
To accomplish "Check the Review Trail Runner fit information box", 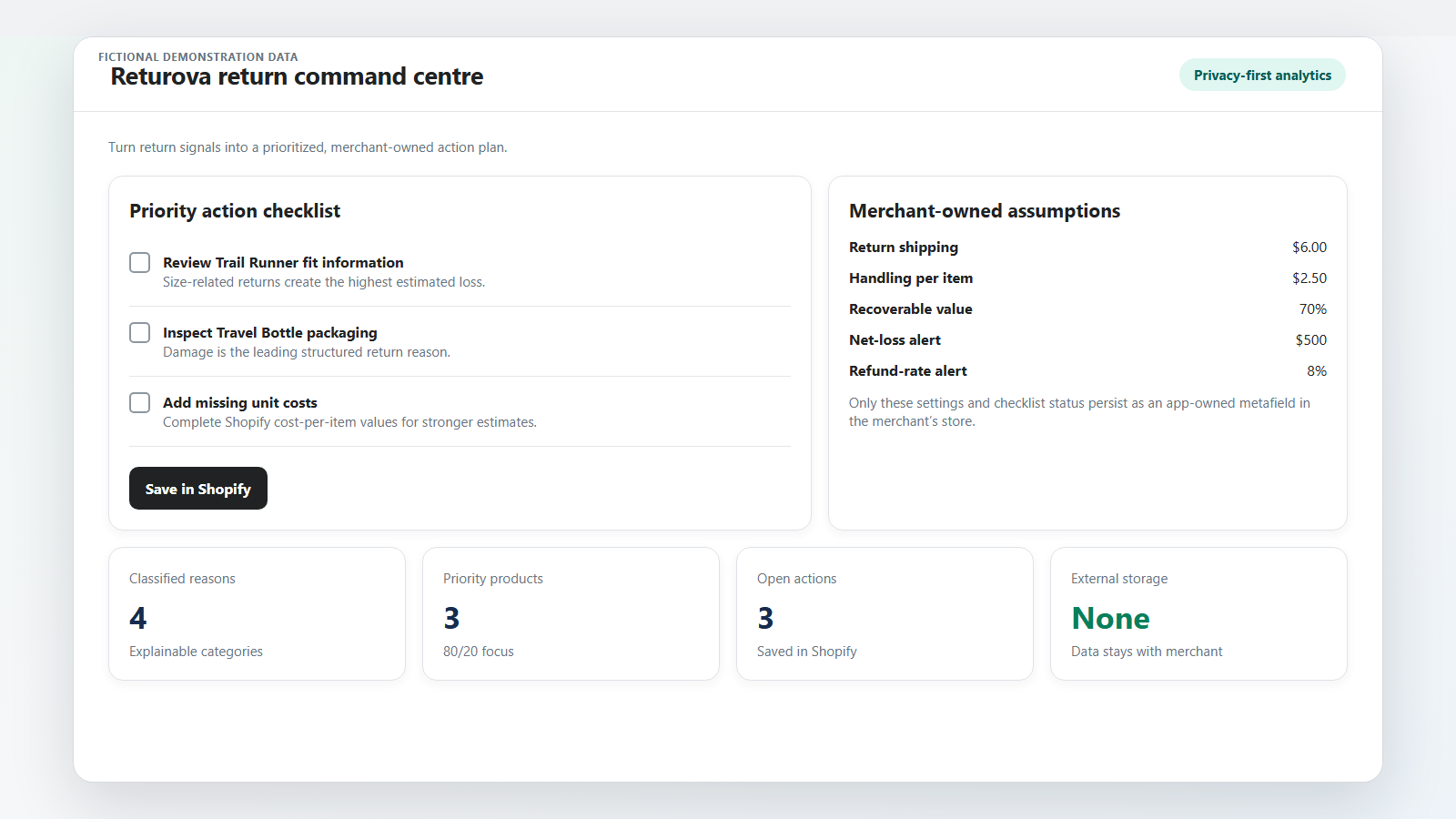I will (x=139, y=263).
